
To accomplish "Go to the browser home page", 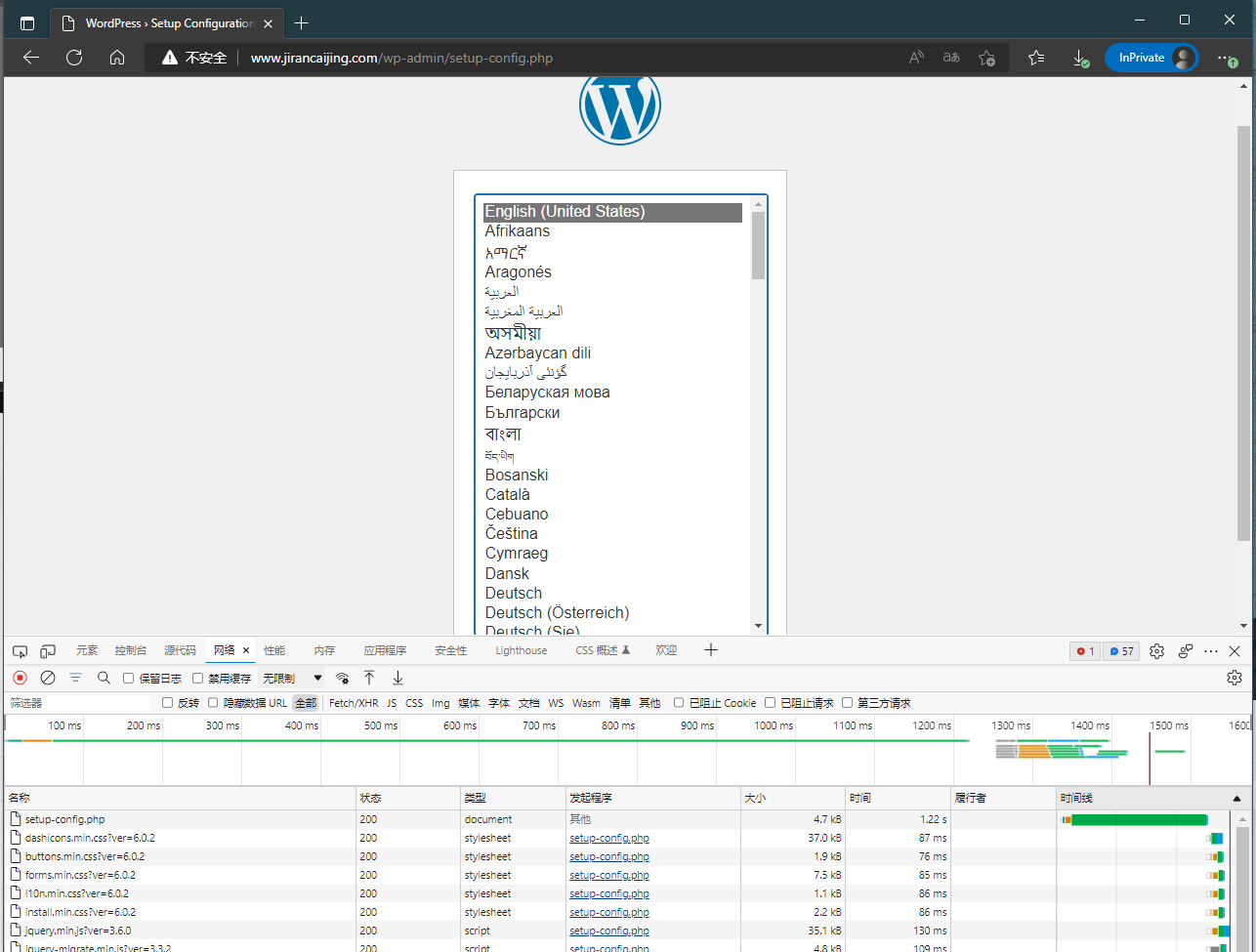I will pyautogui.click(x=117, y=58).
